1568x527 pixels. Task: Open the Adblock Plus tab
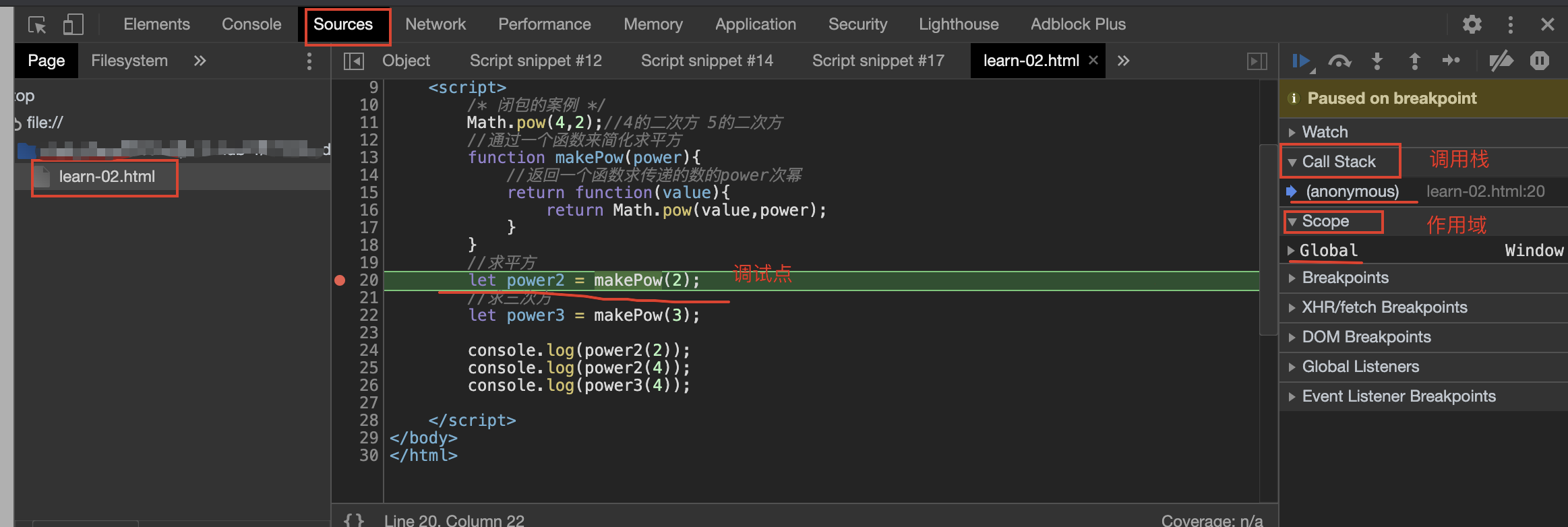tap(1078, 24)
